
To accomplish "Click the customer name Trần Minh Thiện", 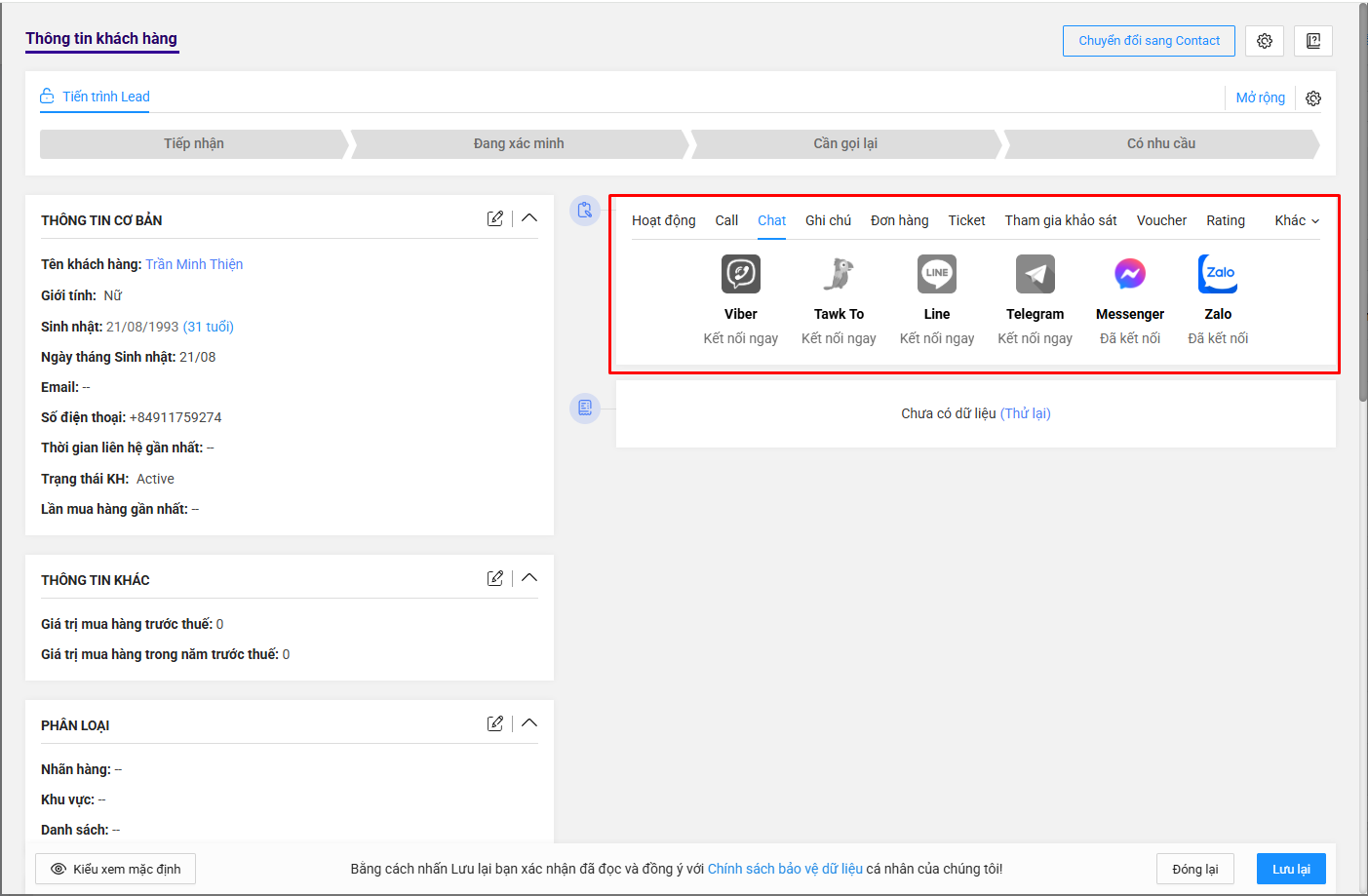I will point(194,264).
